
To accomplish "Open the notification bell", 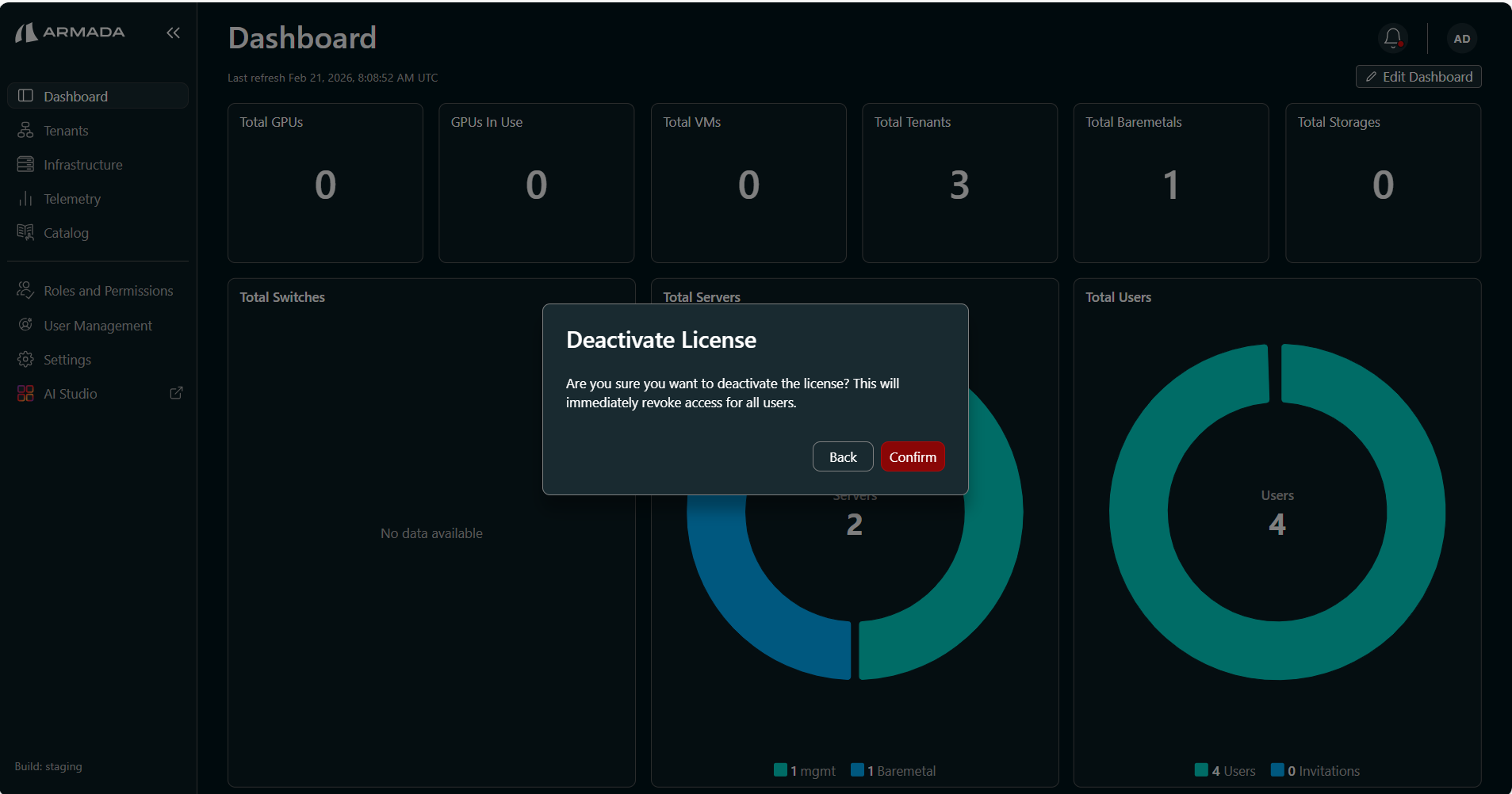I will 1392,37.
